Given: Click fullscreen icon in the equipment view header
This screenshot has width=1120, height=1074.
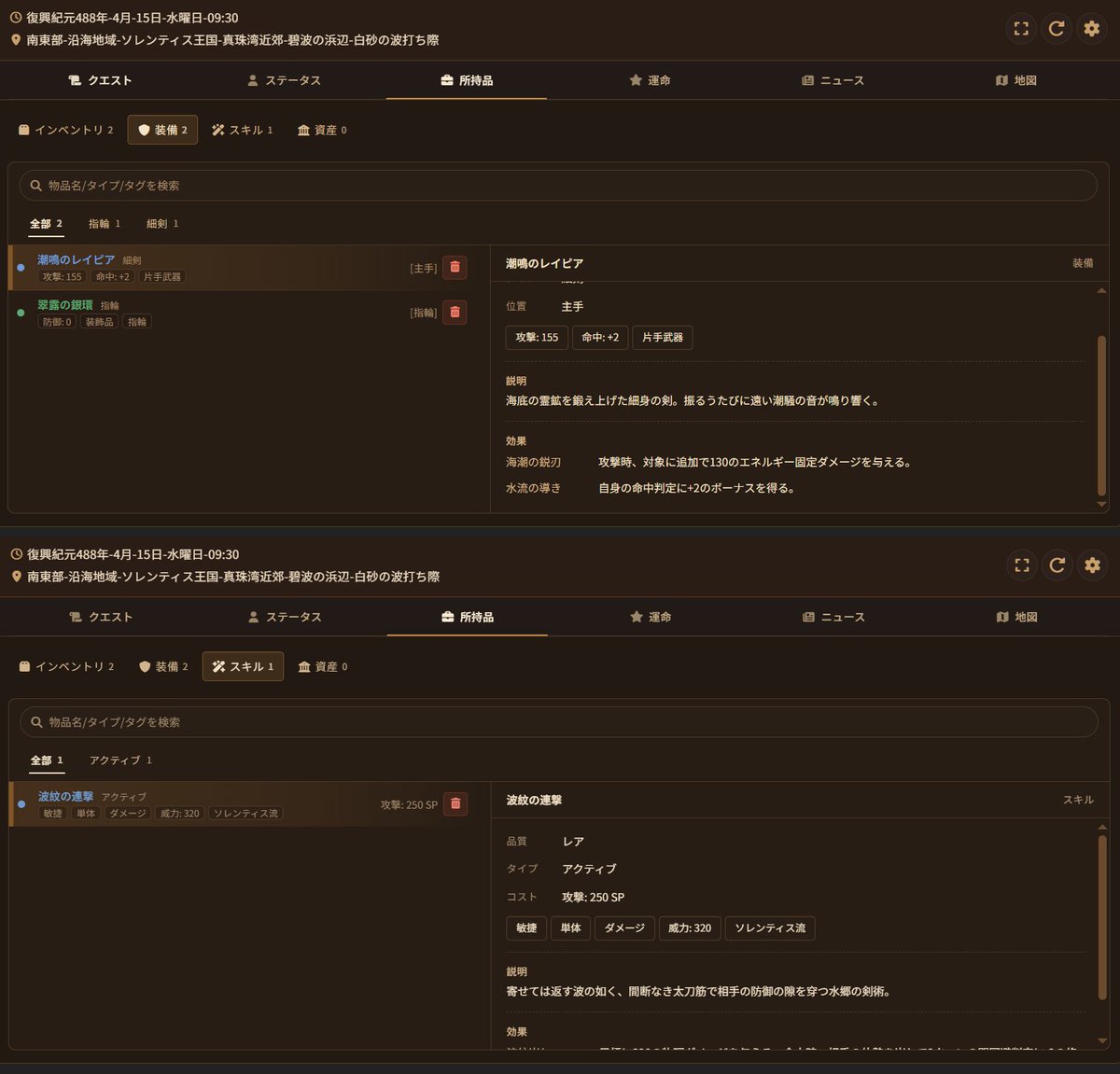Looking at the screenshot, I should point(1021,28).
